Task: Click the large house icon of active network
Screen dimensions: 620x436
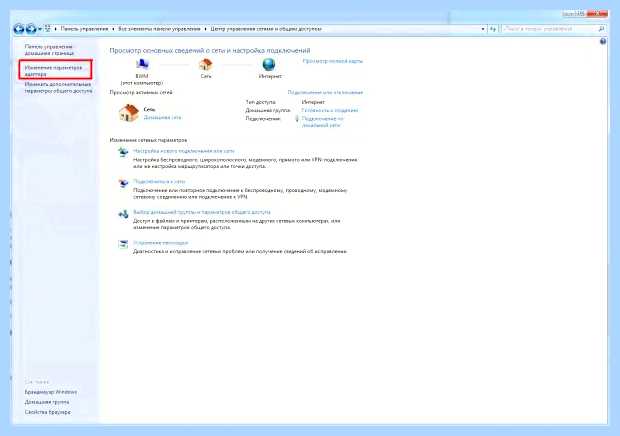Action: click(x=129, y=113)
